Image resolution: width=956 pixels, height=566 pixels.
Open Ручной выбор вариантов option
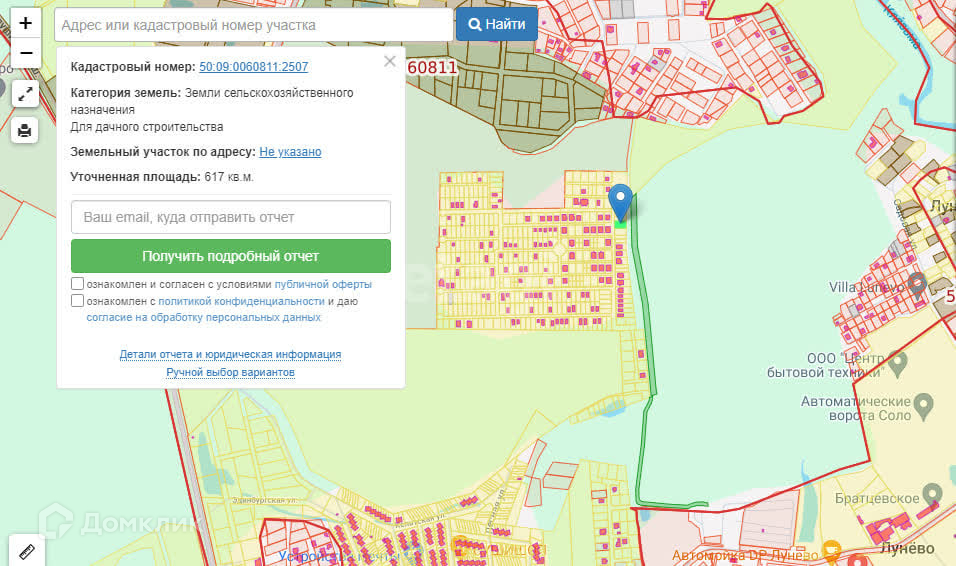click(x=230, y=372)
